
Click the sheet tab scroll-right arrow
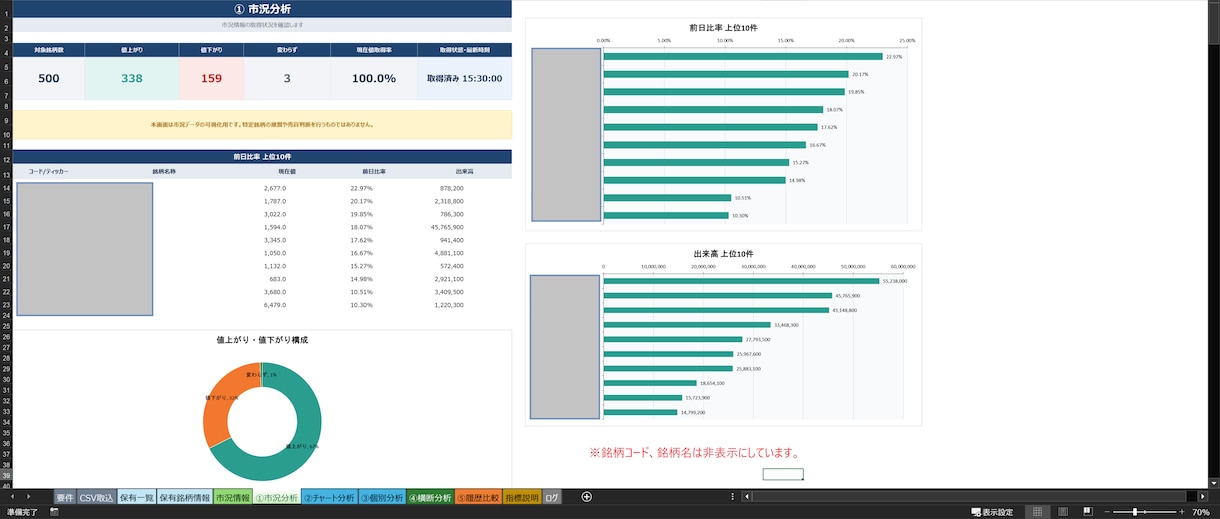point(28,497)
